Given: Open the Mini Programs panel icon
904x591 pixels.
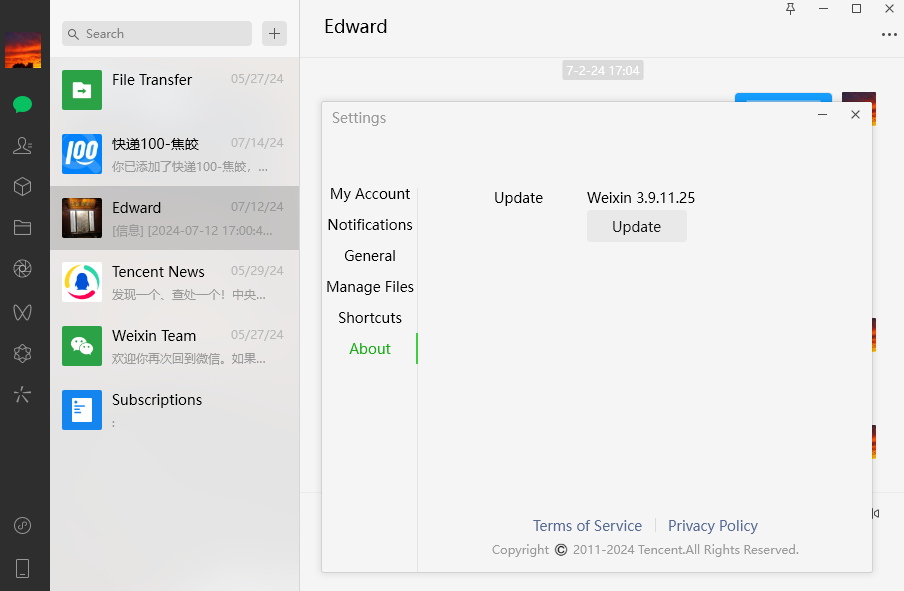Looking at the screenshot, I should pos(22,525).
